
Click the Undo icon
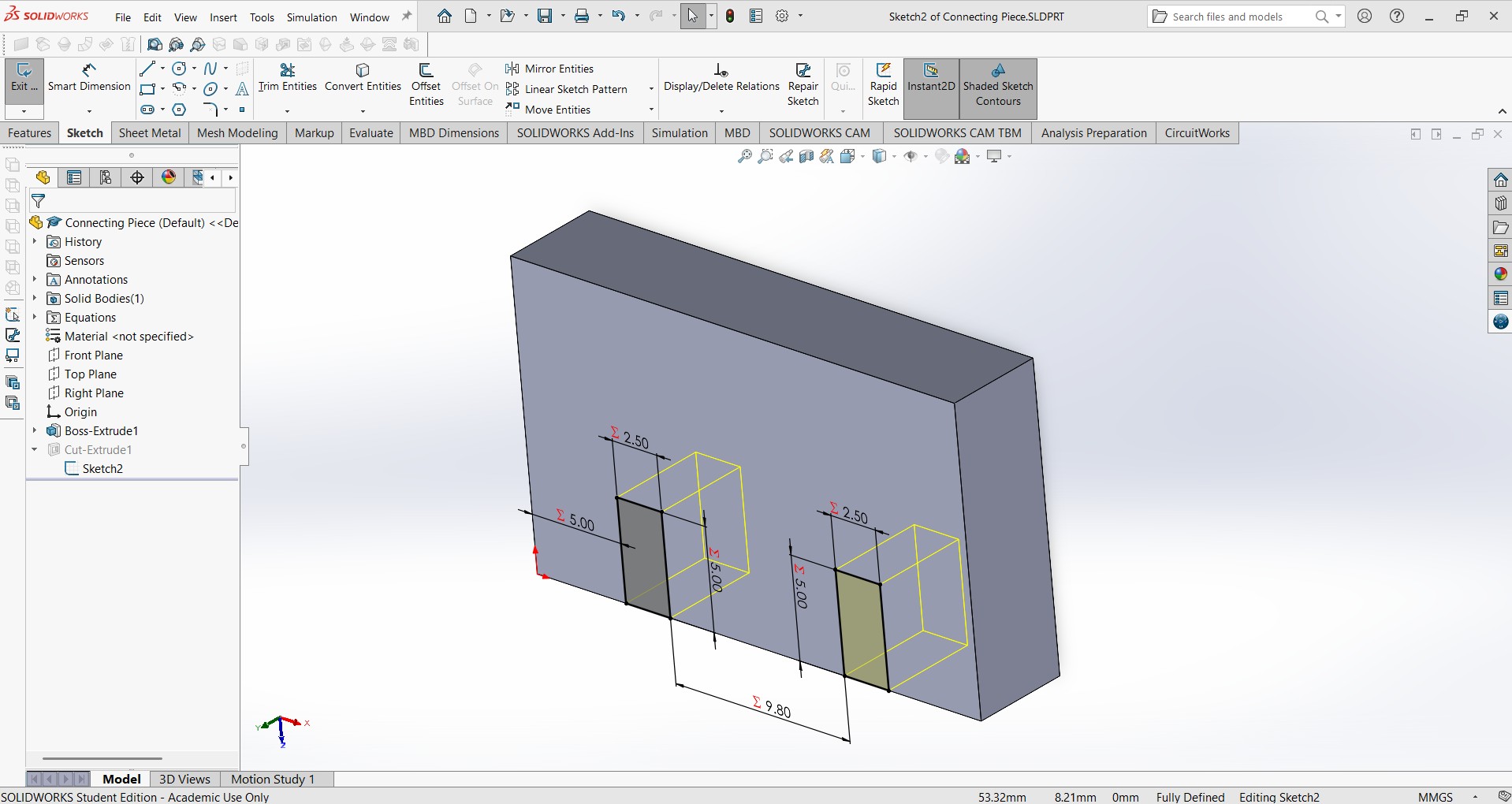coord(619,16)
